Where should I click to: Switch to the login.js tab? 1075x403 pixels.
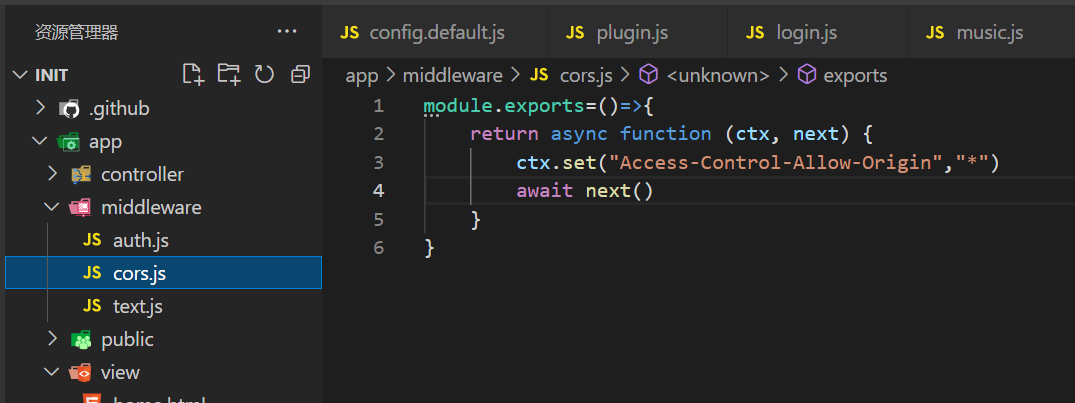click(817, 32)
